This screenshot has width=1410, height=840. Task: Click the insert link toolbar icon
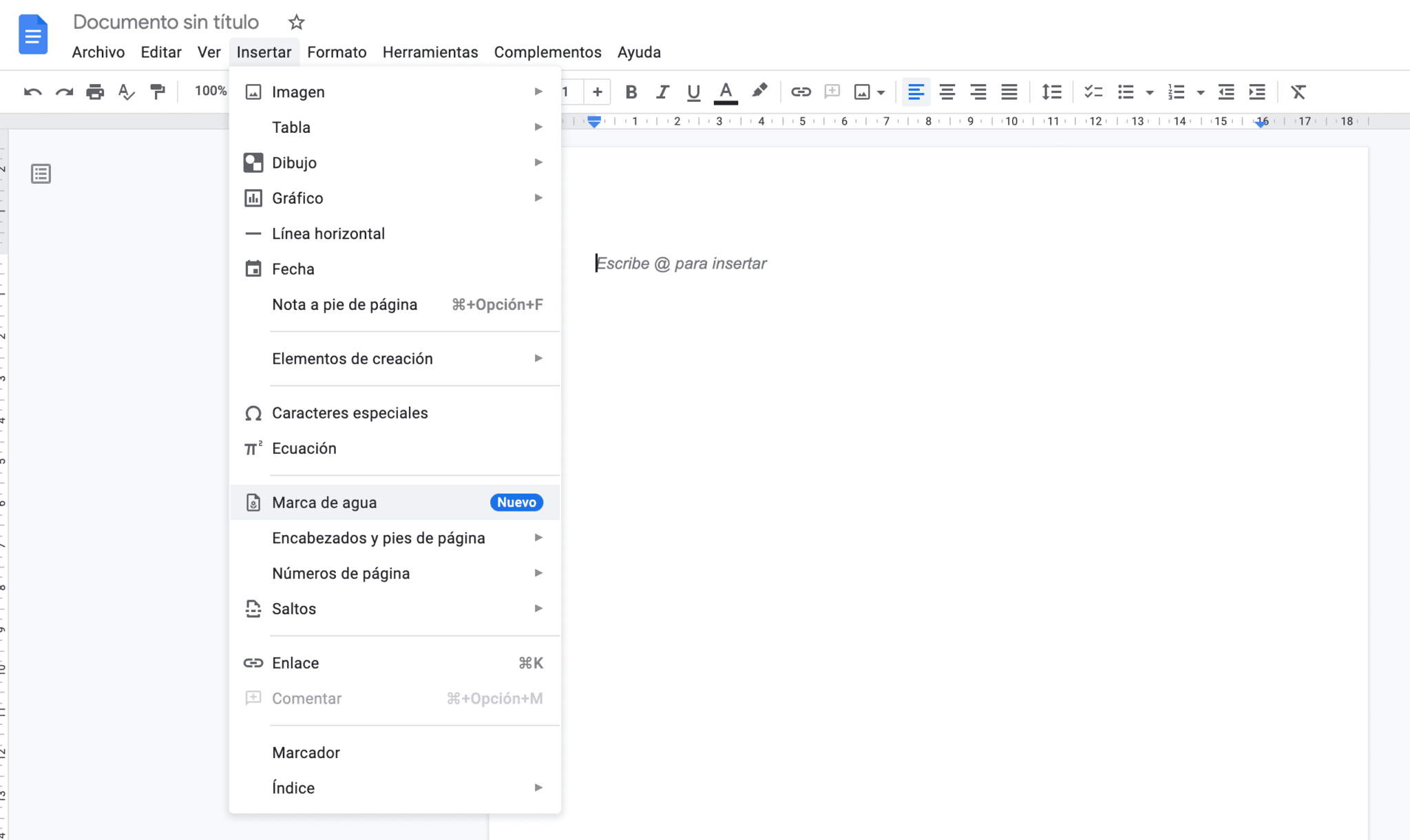tap(801, 92)
